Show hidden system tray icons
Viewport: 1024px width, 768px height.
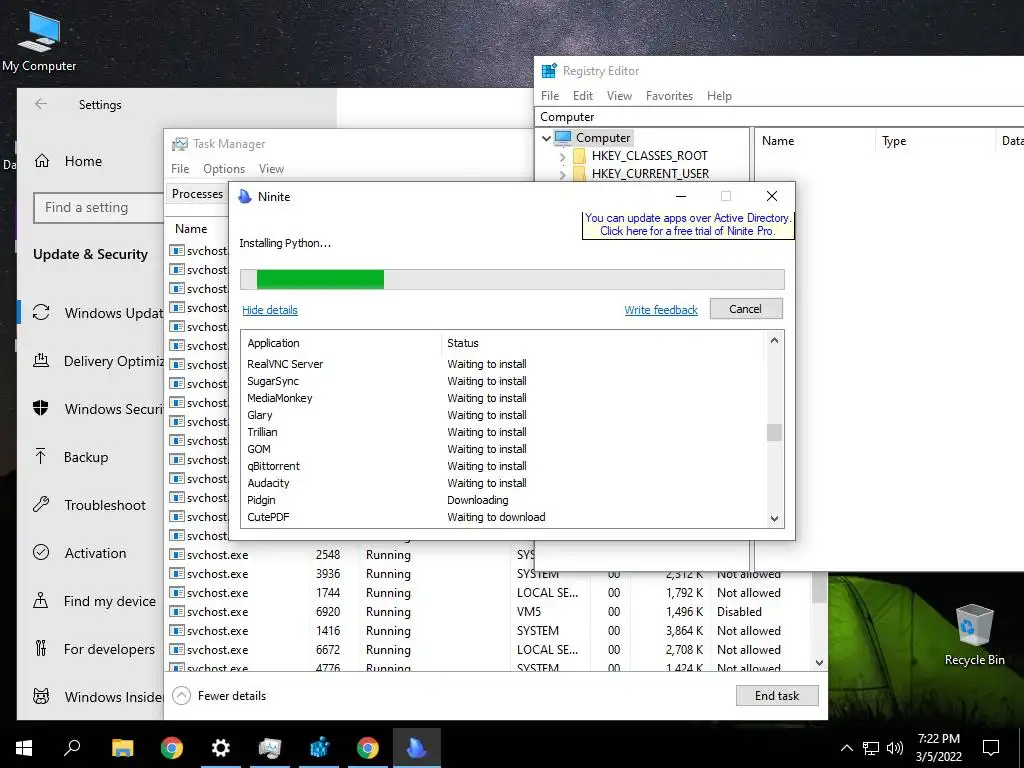(846, 748)
